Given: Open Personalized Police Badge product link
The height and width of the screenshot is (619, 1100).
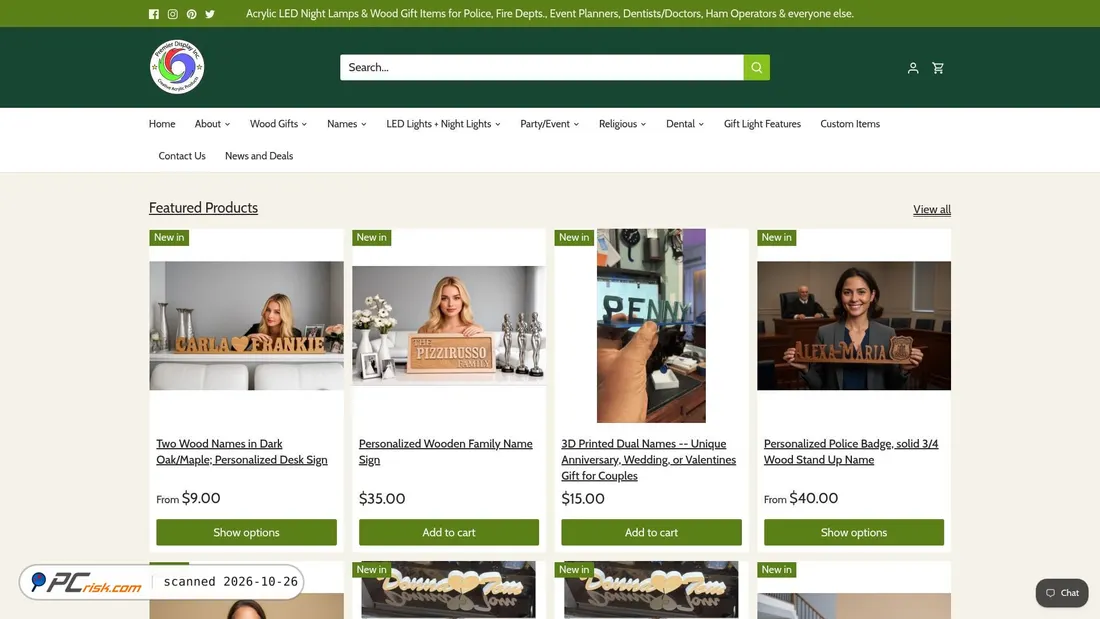Looking at the screenshot, I should coord(851,452).
